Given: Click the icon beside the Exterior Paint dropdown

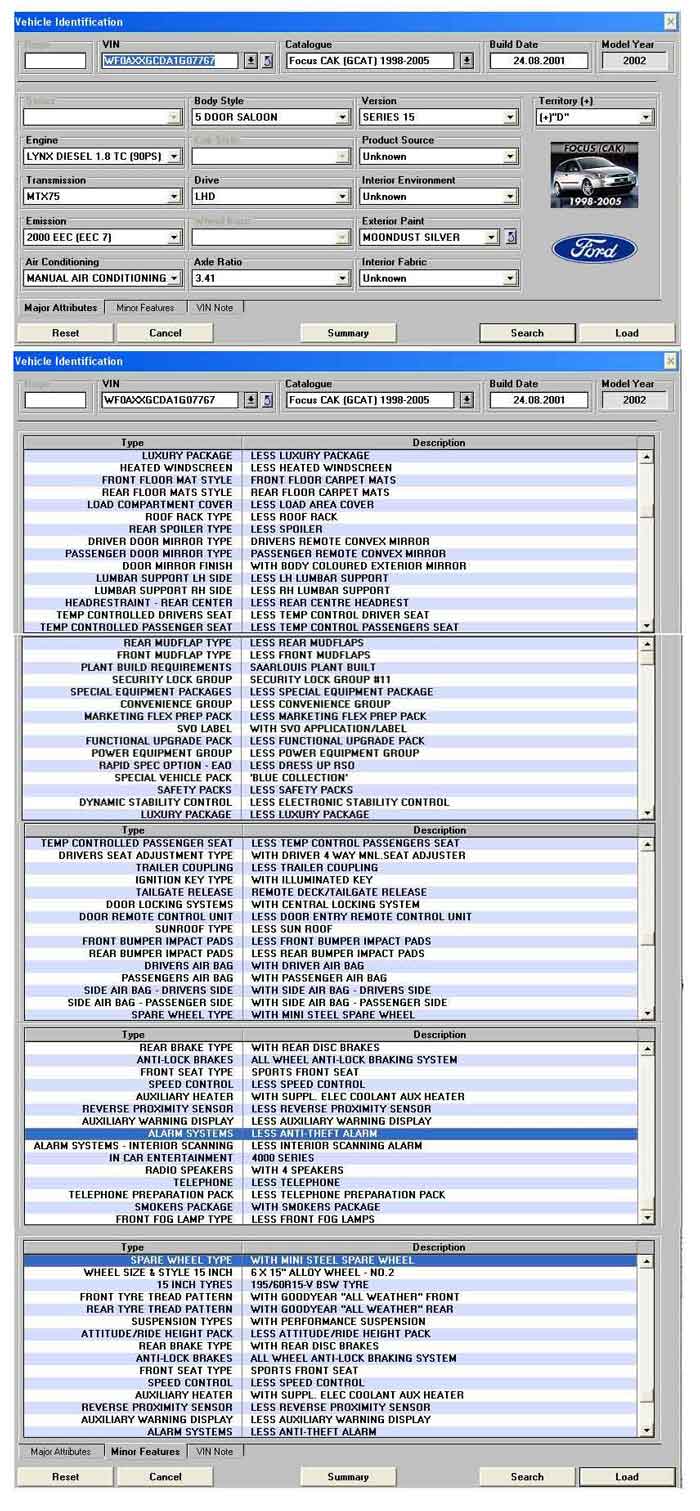Looking at the screenshot, I should 511,237.
